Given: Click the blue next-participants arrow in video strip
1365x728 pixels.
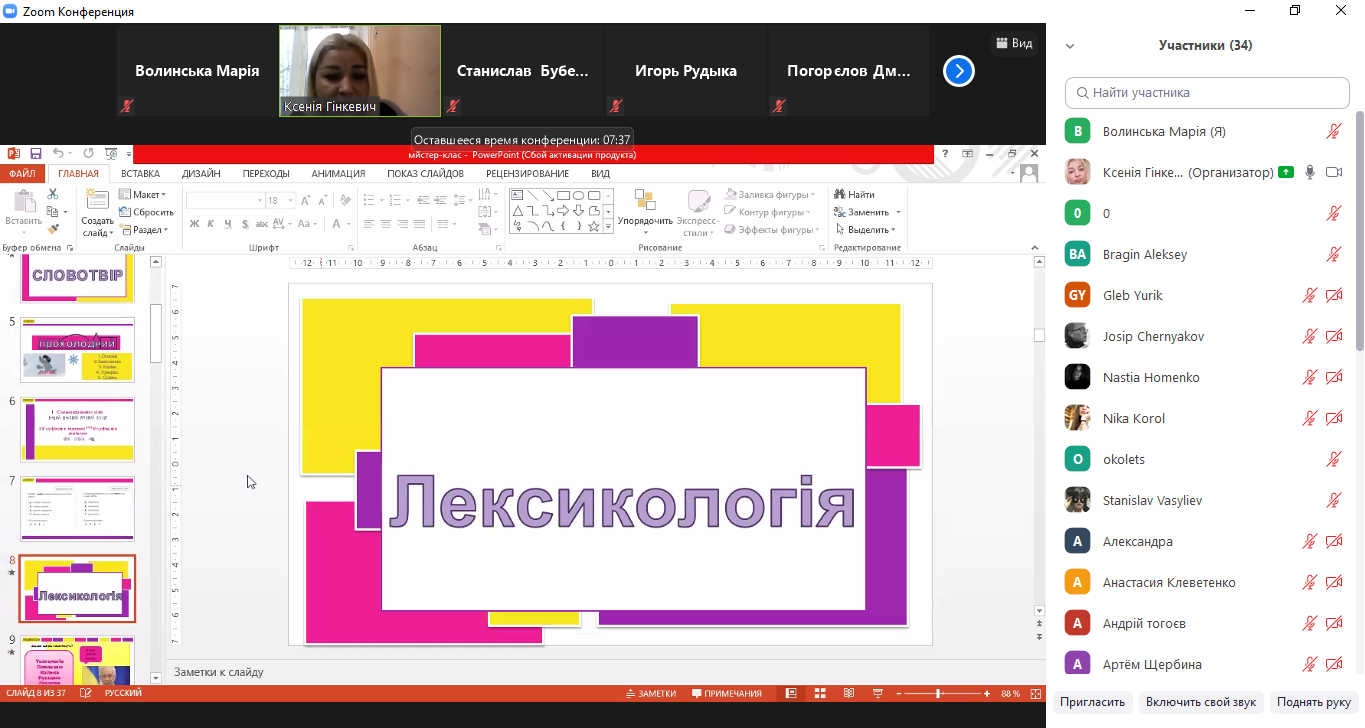Looking at the screenshot, I should point(958,71).
